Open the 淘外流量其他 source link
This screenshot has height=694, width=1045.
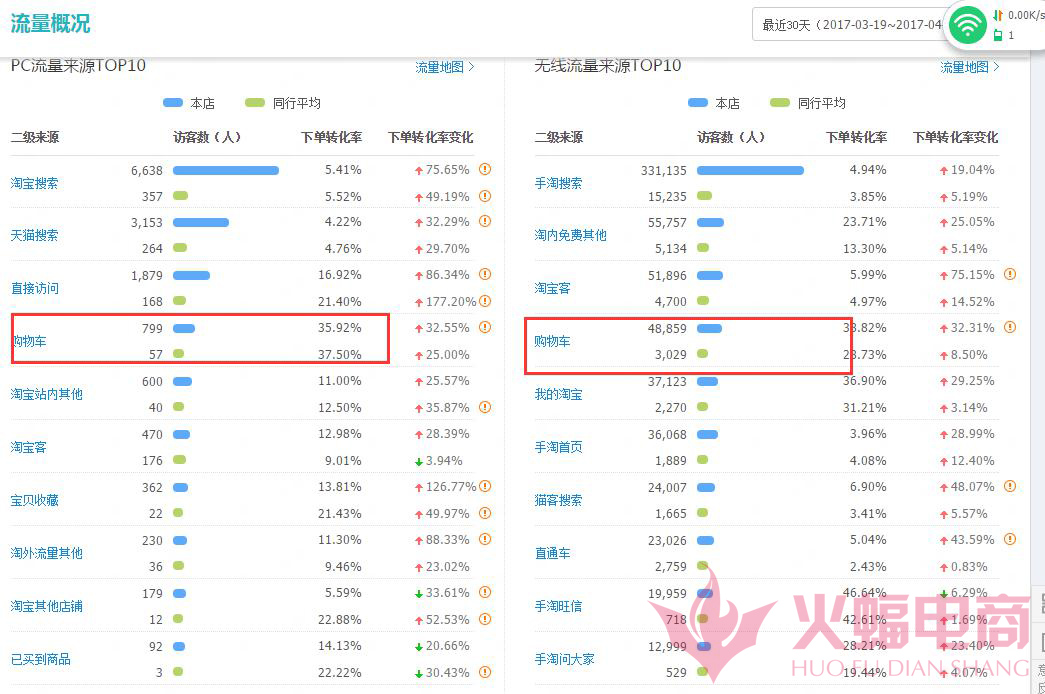[x=47, y=553]
